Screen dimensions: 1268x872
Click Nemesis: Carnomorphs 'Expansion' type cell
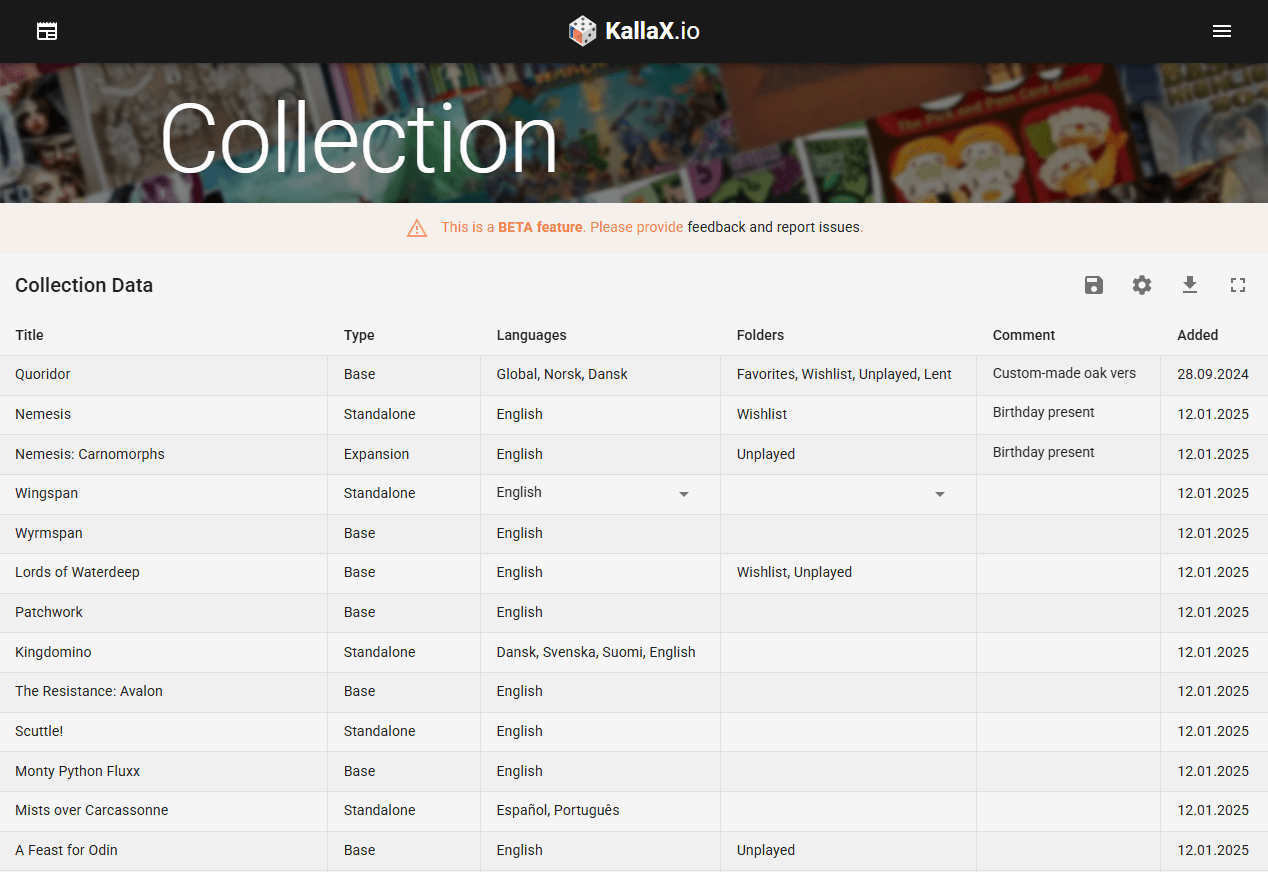pyautogui.click(x=404, y=454)
